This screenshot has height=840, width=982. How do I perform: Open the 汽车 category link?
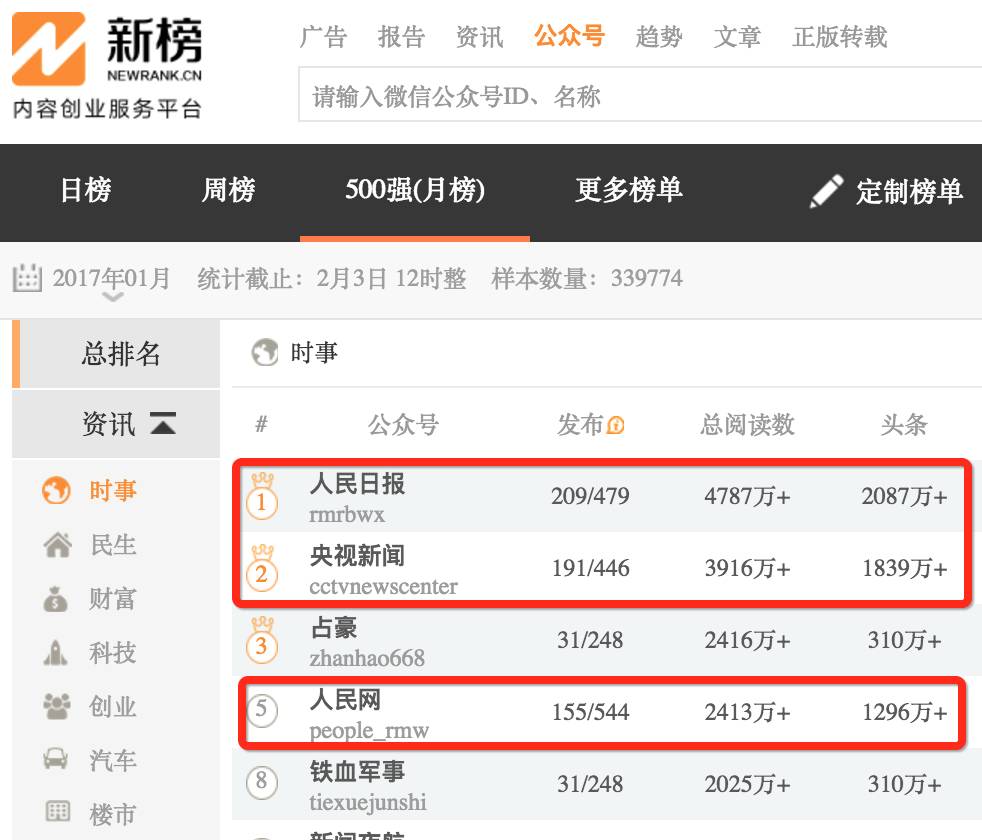pos(113,760)
